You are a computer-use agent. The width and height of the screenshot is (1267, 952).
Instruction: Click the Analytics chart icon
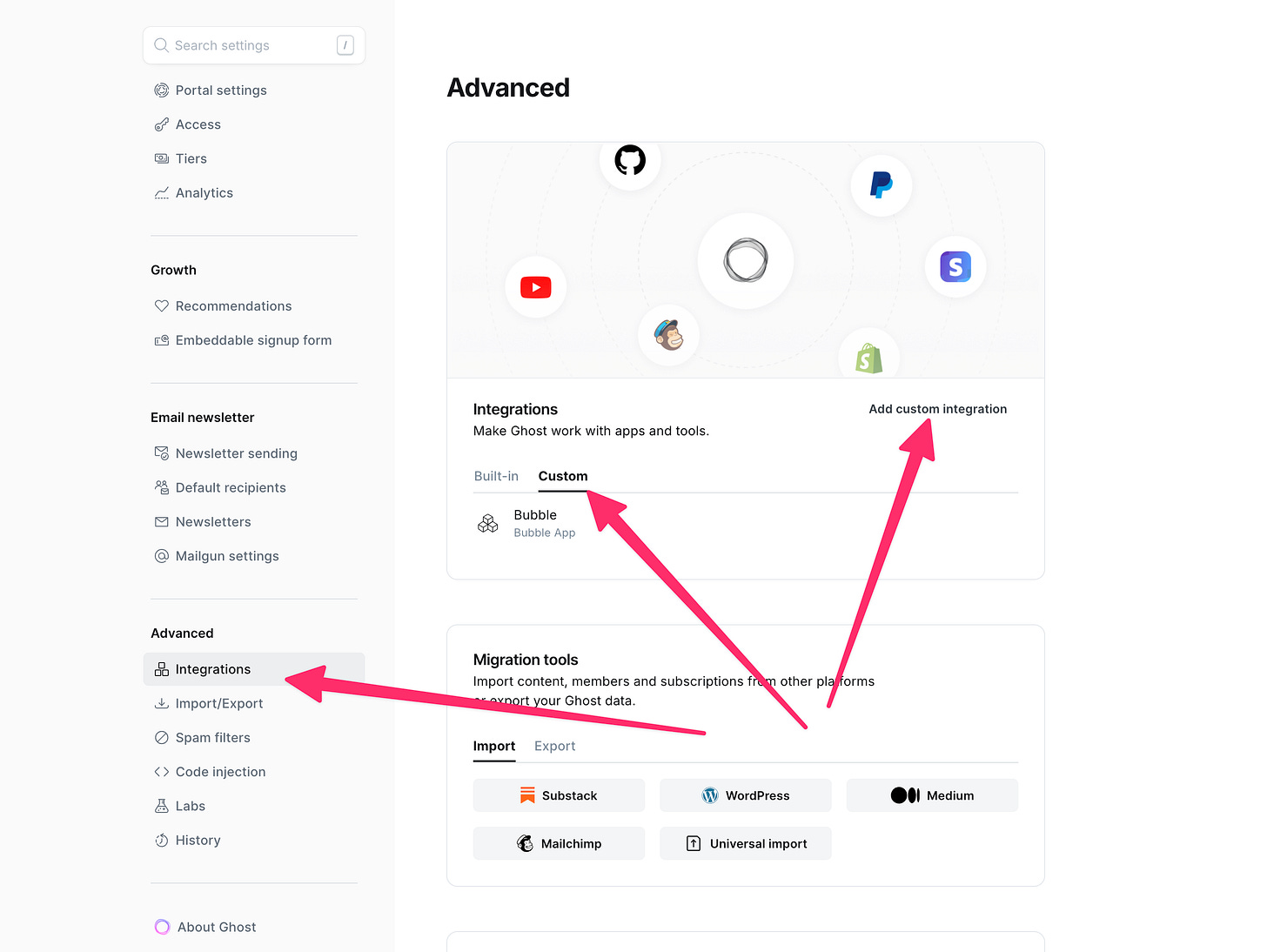pyautogui.click(x=162, y=193)
